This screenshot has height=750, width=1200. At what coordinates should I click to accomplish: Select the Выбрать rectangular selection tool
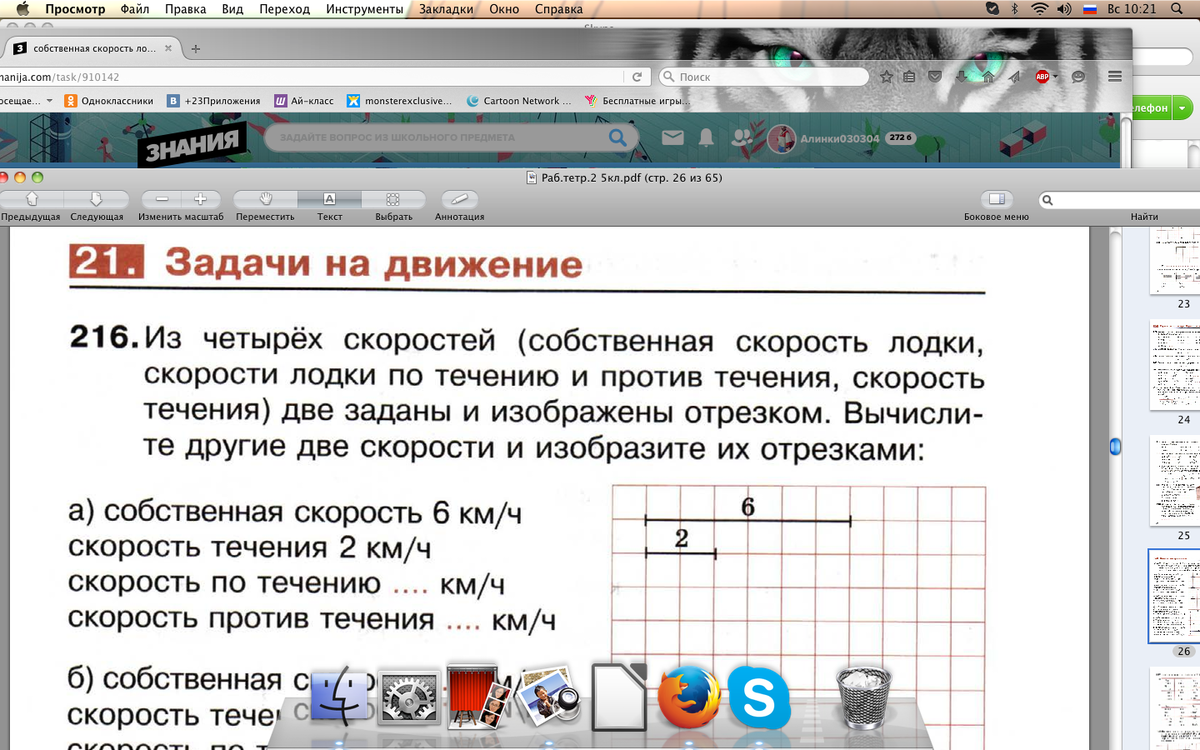click(393, 199)
